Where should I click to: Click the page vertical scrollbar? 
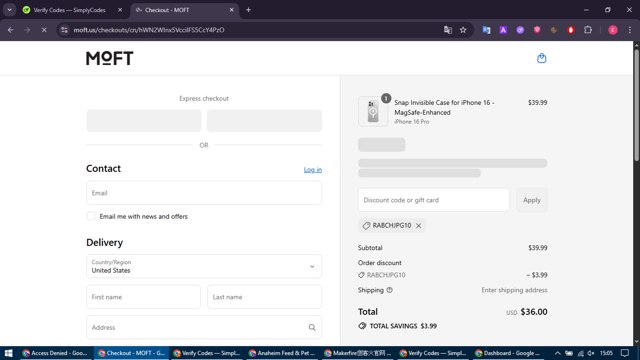click(x=636, y=106)
